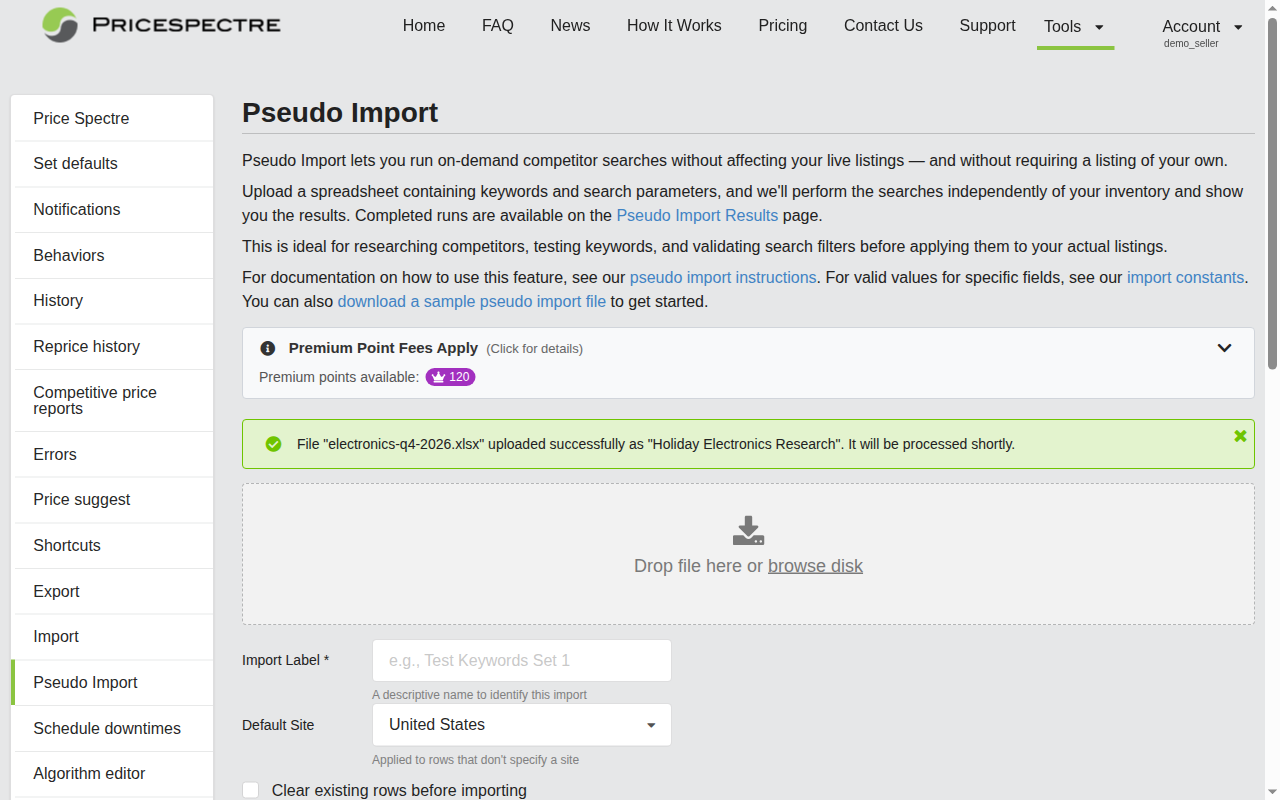The image size is (1280, 800).
Task: Click the green checkmark in the success banner
Action: coord(273,443)
